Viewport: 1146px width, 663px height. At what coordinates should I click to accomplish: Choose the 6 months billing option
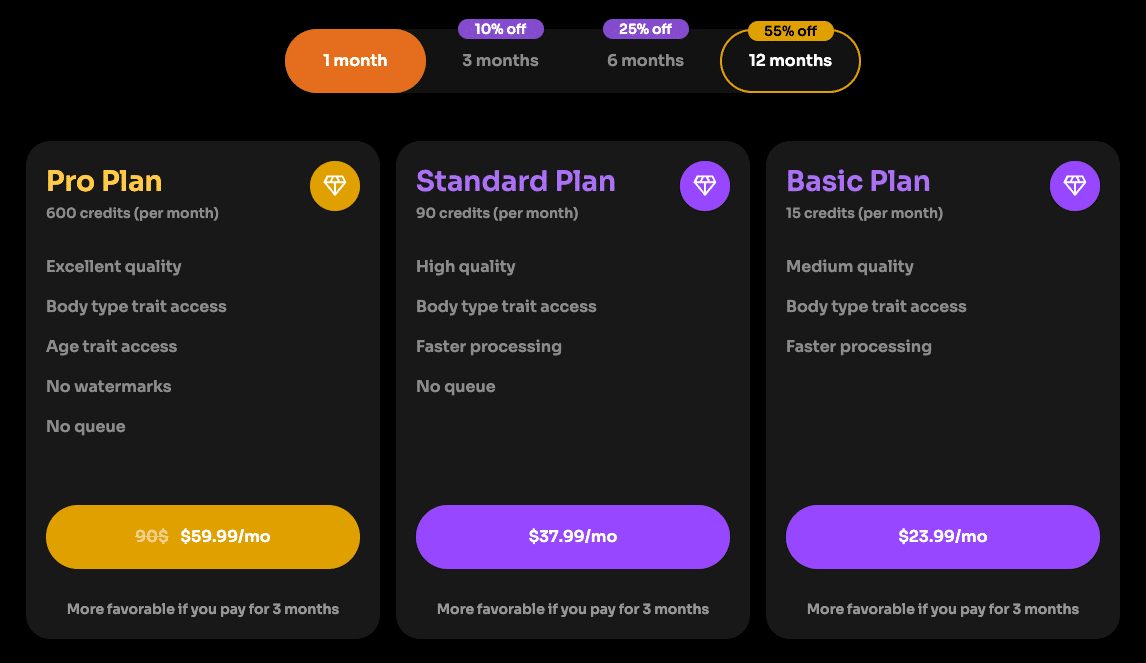(645, 61)
